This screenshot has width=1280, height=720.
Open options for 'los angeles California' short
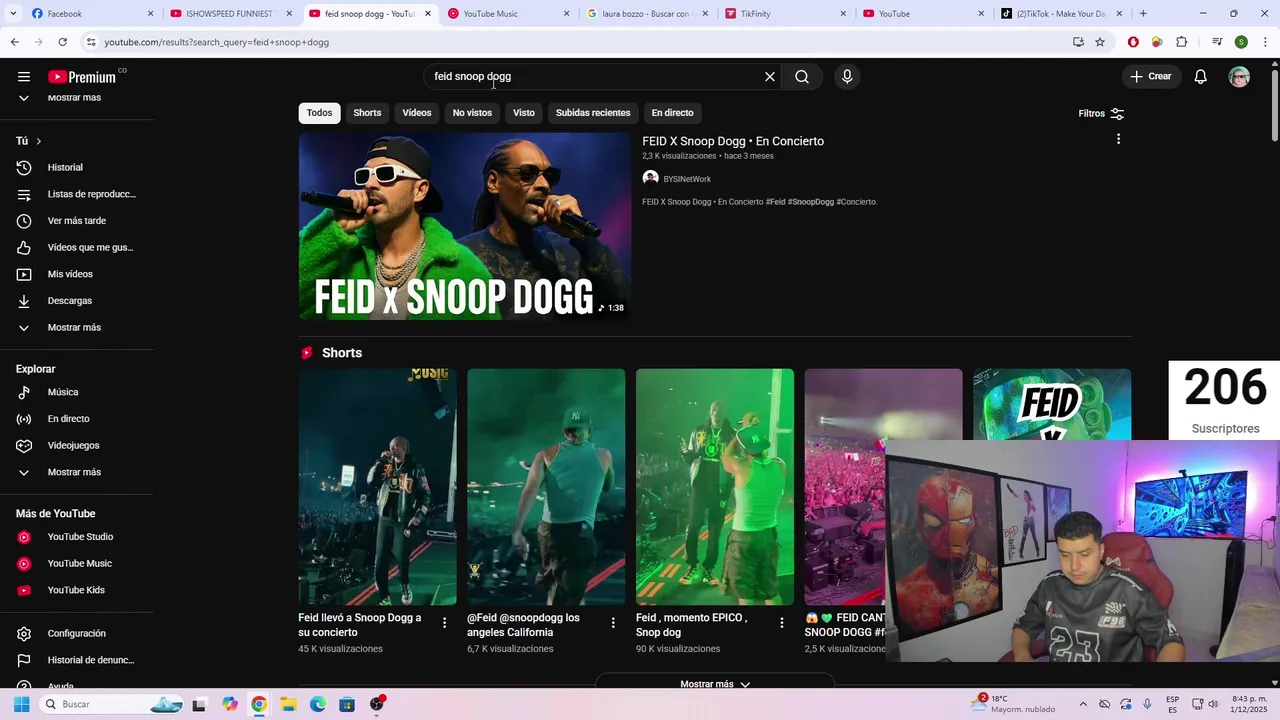(x=613, y=623)
